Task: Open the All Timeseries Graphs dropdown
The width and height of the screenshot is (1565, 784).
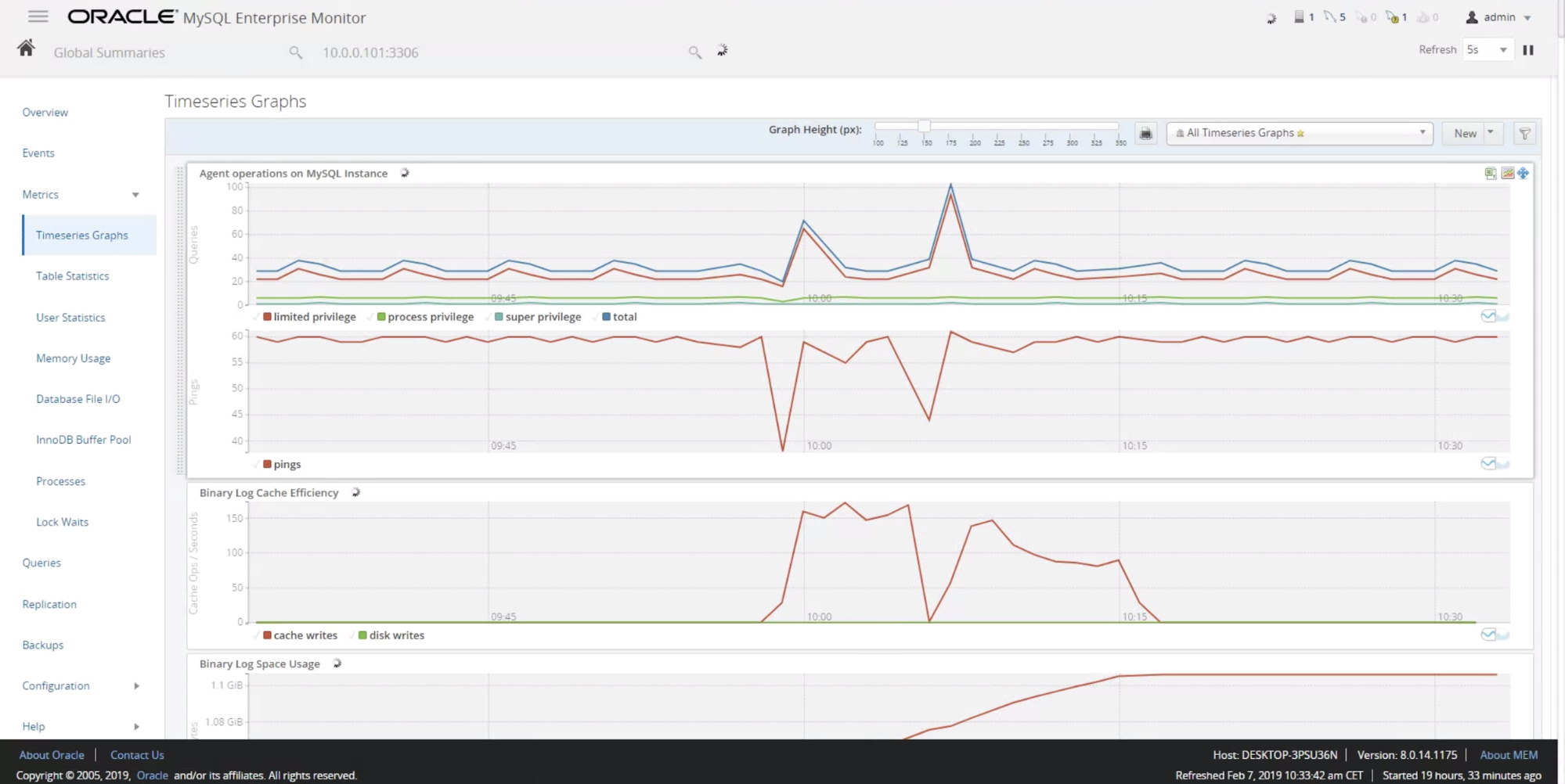Action: tap(1300, 133)
